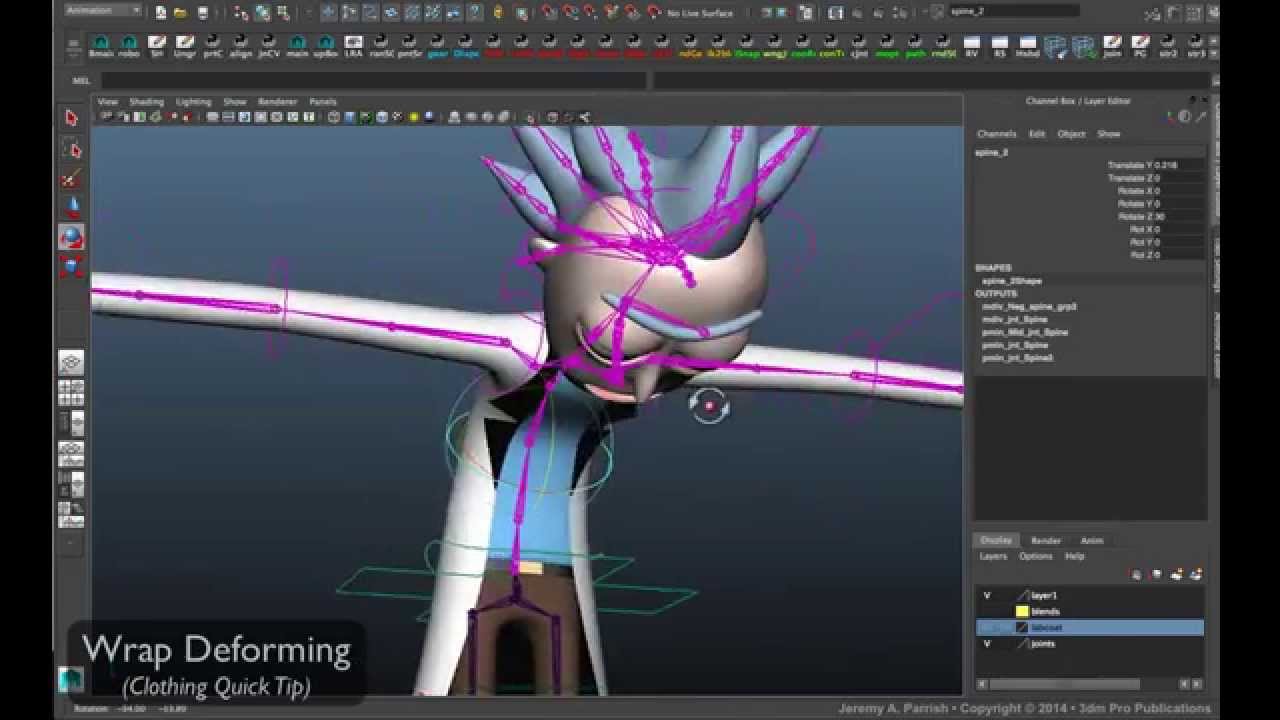Switch to the Render layer tab
Screen dimensions: 1280x720
click(1045, 540)
